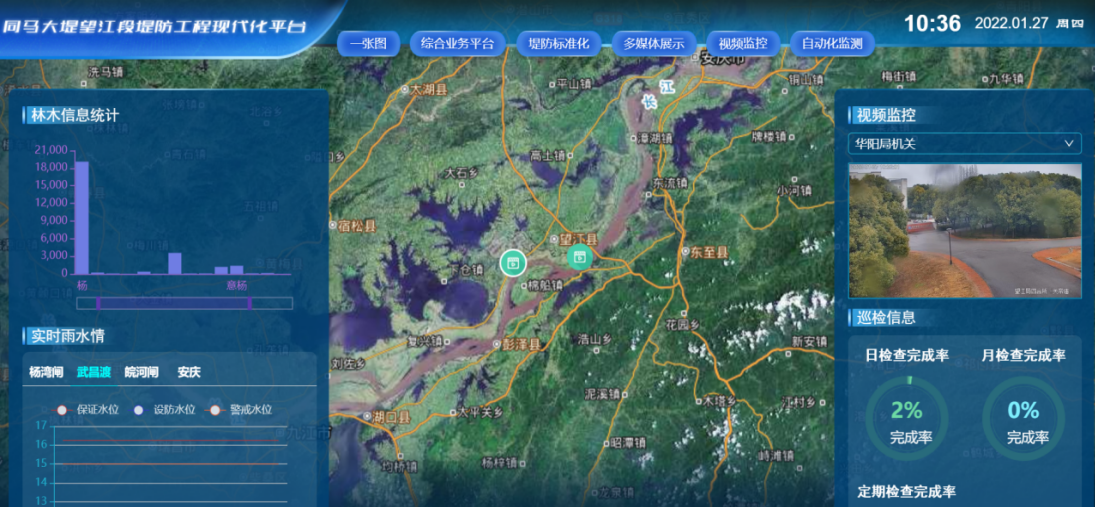Viewport: 1095px width, 507px height.
Task: Click the 0% 月检查完成率 gauge
Action: 1023,419
